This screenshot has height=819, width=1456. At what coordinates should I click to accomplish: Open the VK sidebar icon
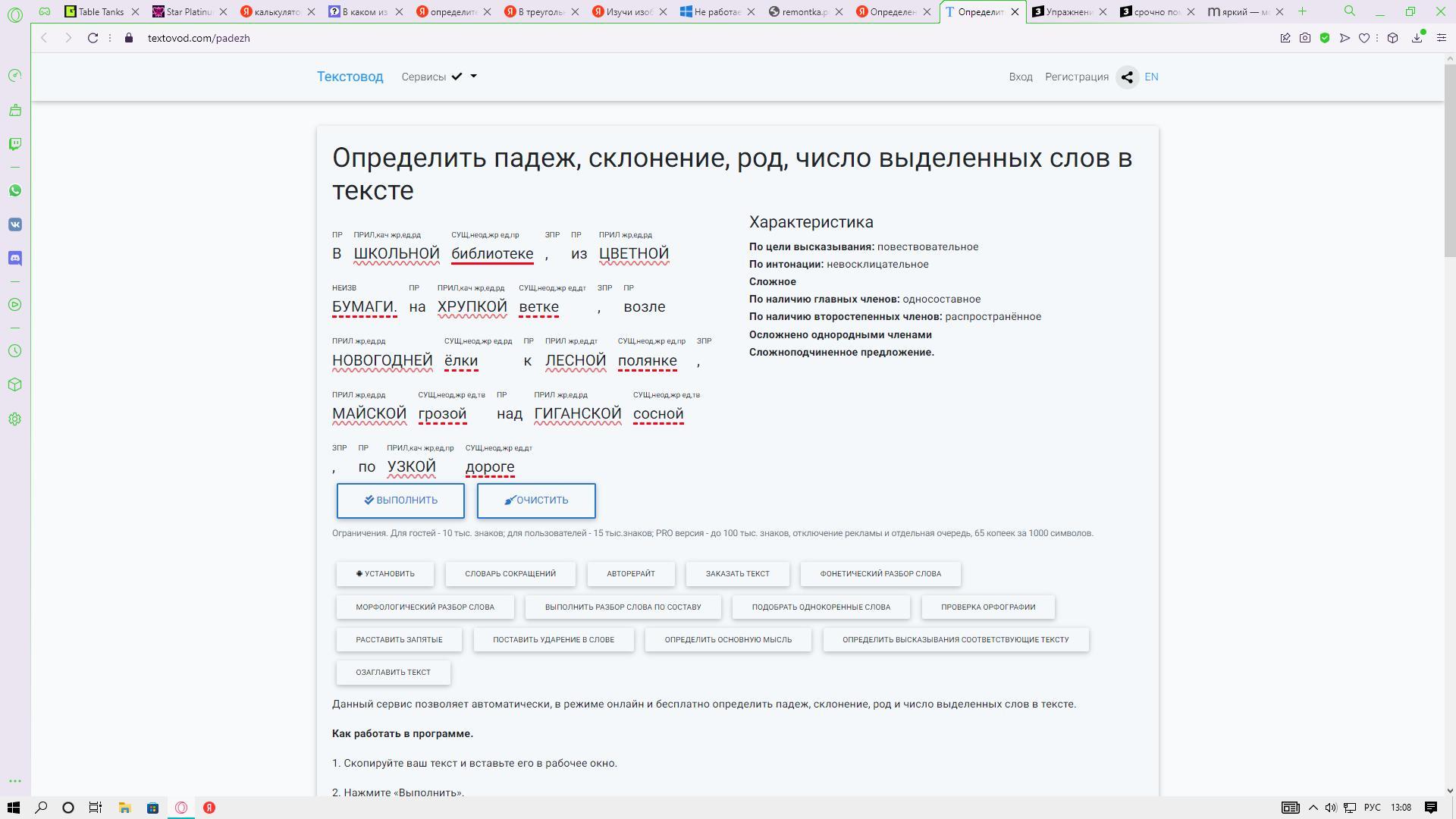click(15, 224)
